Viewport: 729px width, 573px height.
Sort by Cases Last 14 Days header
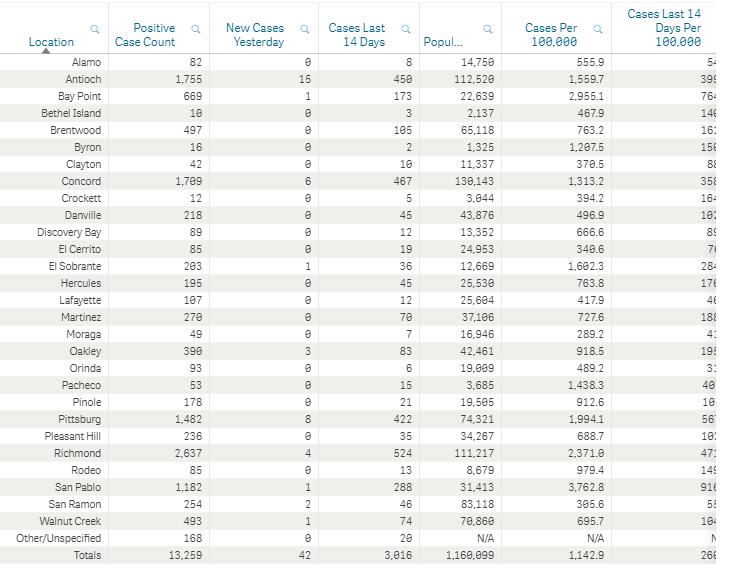pyautogui.click(x=357, y=35)
